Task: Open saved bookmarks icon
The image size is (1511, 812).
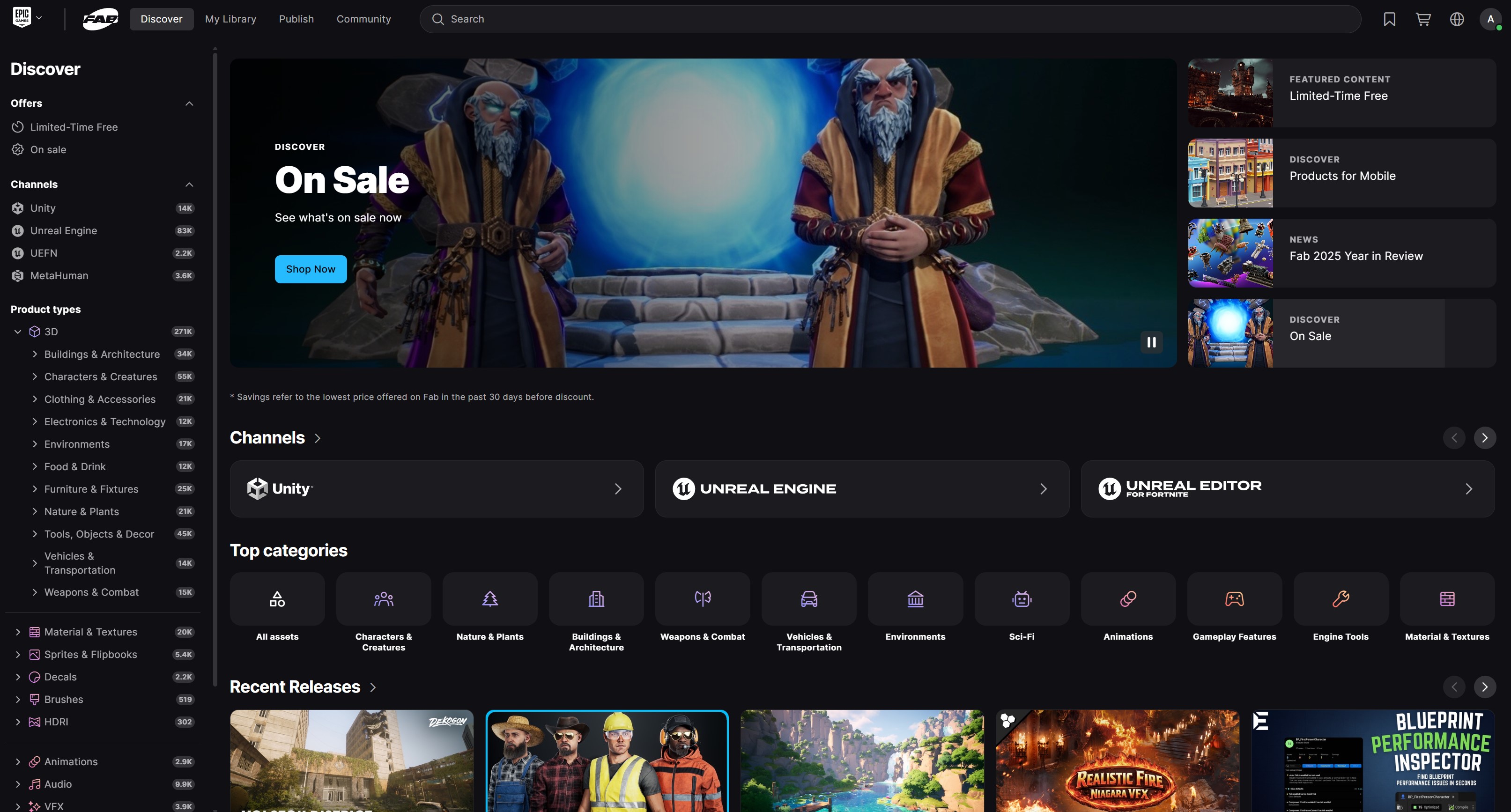Action: coord(1389,19)
